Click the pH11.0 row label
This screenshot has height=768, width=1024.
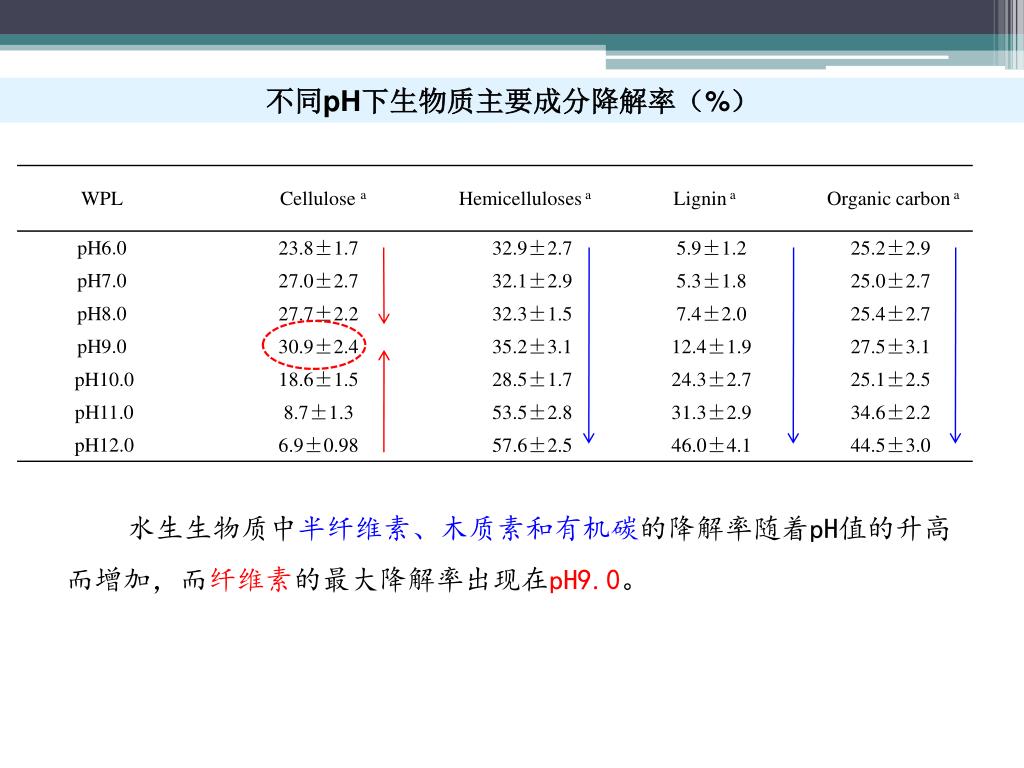tap(104, 413)
